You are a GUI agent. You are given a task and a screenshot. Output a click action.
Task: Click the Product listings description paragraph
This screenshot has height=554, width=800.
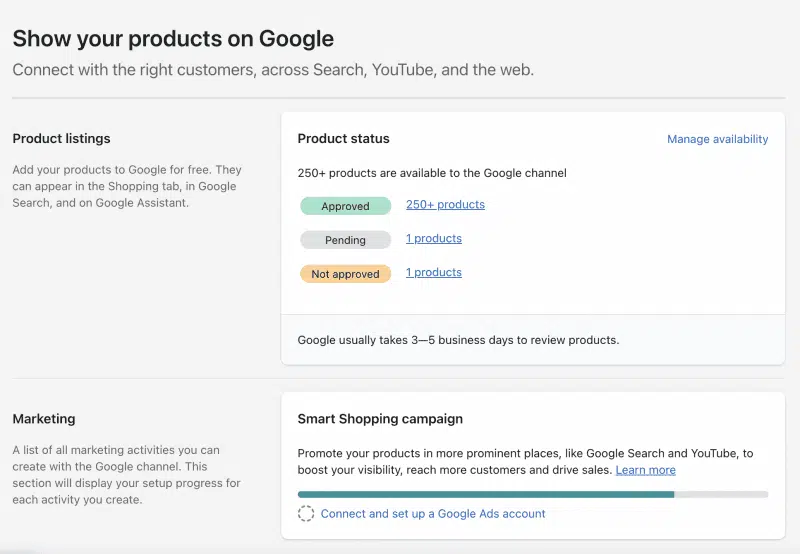click(127, 187)
